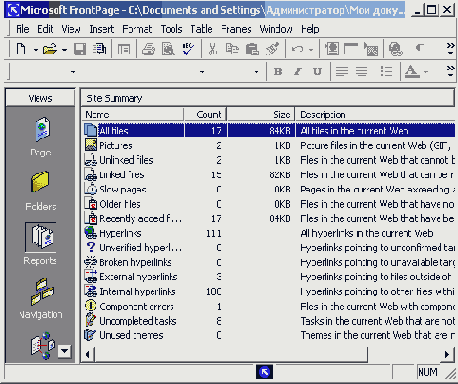Screen dimensions: 458x384
Task: Open the Tools menu
Action: click(x=171, y=29)
